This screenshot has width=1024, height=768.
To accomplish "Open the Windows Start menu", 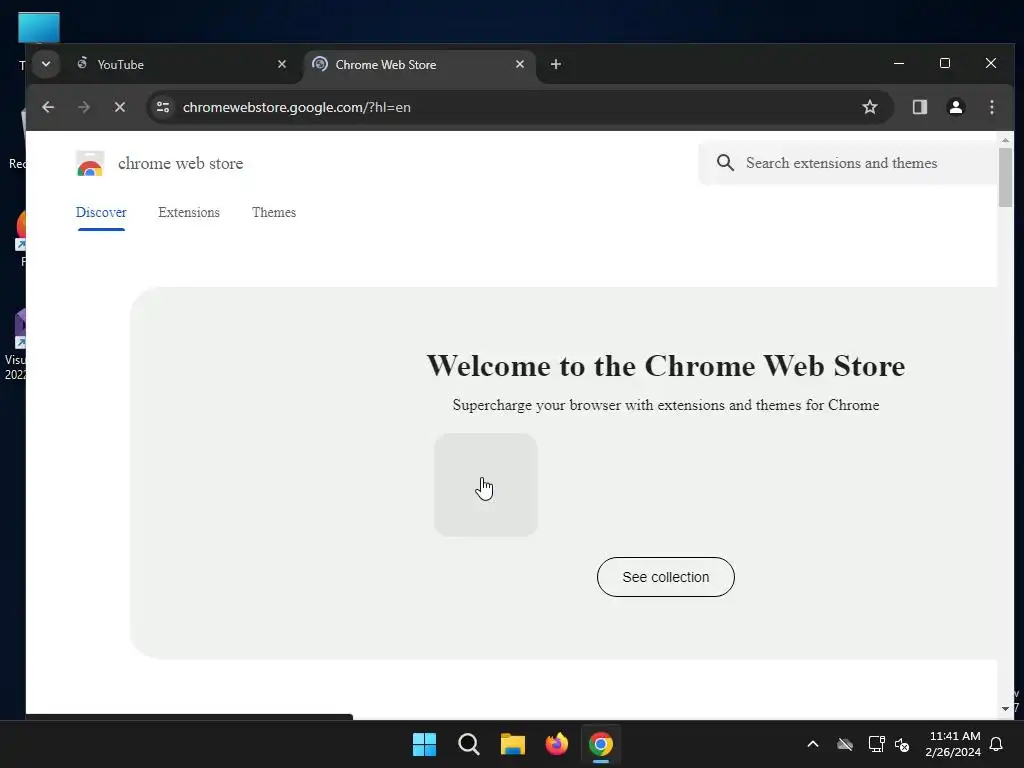I will [424, 744].
